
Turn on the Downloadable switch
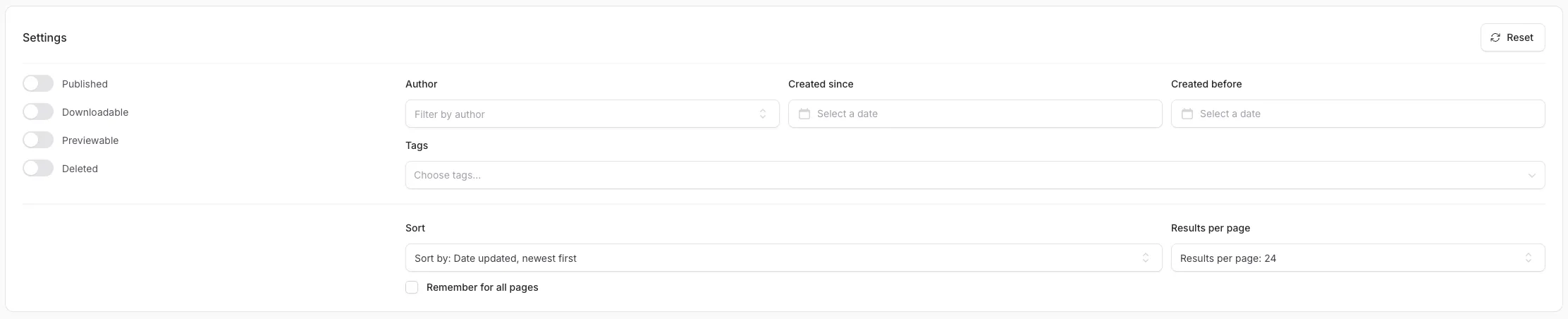(38, 112)
